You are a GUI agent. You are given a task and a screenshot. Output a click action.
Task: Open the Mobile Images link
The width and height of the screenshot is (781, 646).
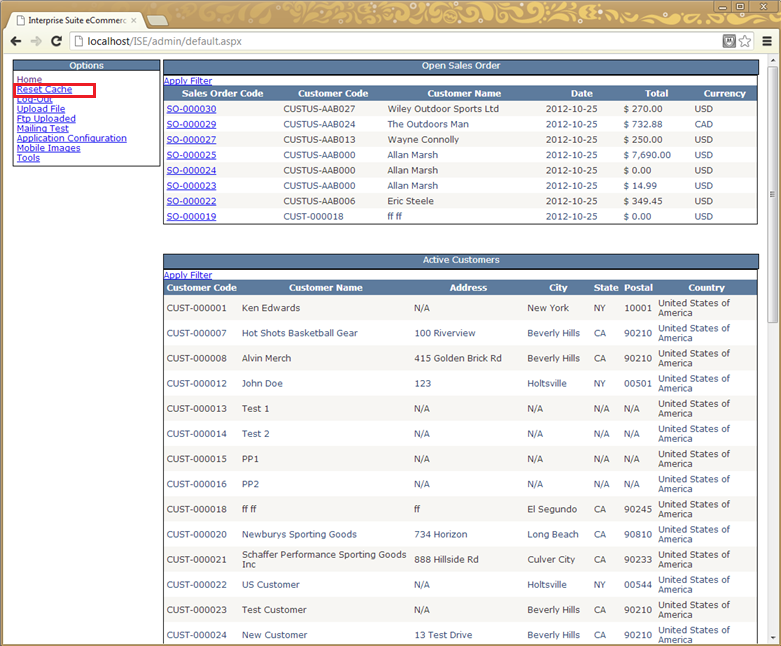click(48, 148)
